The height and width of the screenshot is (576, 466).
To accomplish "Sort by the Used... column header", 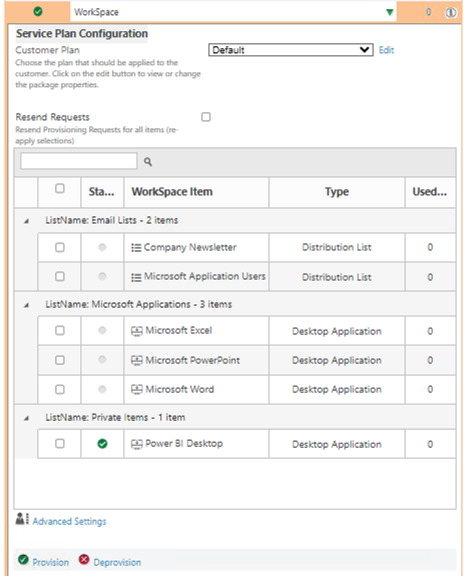I will [x=430, y=192].
